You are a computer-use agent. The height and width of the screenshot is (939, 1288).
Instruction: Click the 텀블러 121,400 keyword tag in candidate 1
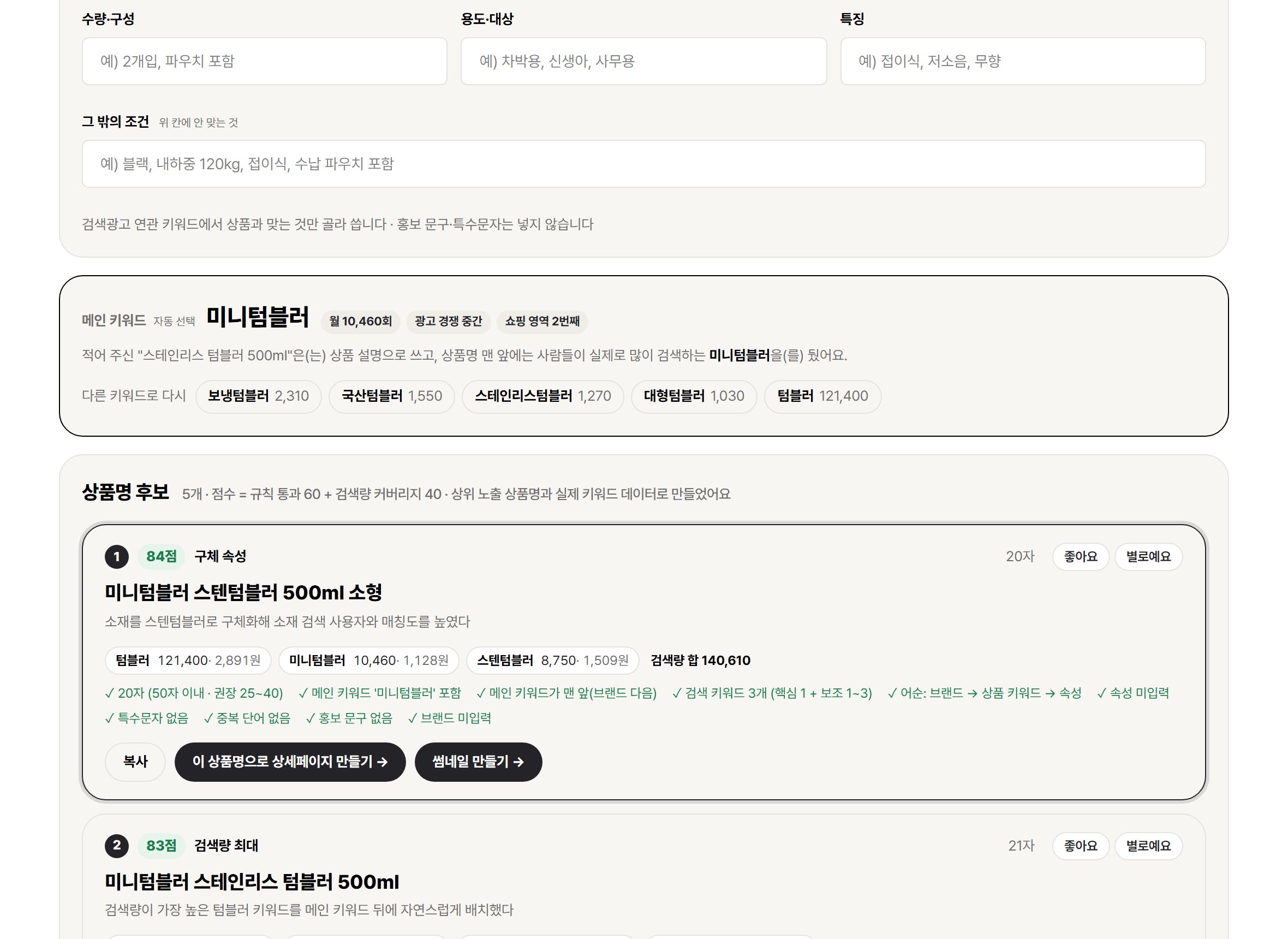point(188,661)
